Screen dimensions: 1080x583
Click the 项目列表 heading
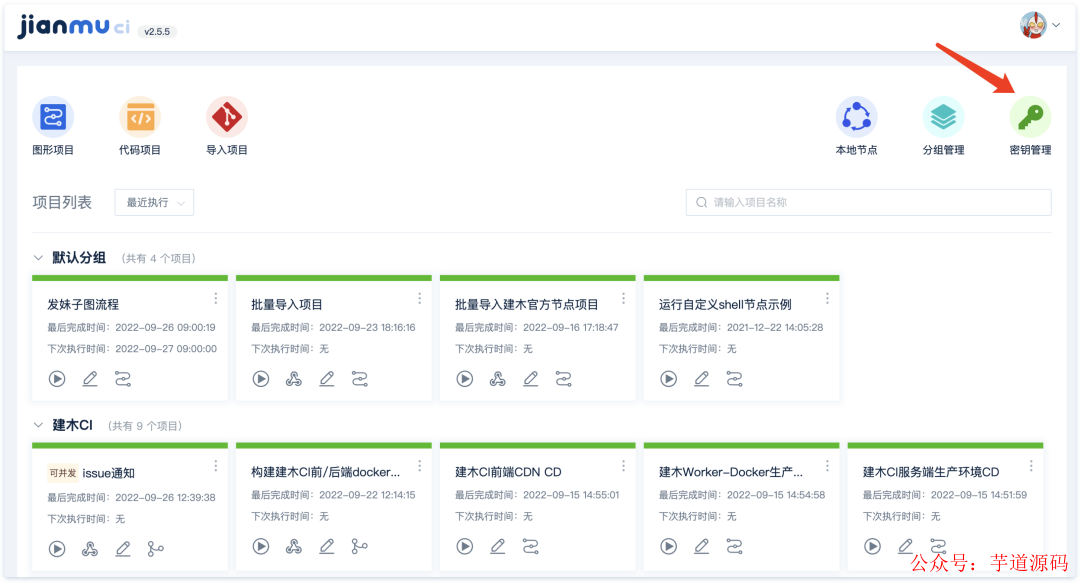[x=62, y=203]
